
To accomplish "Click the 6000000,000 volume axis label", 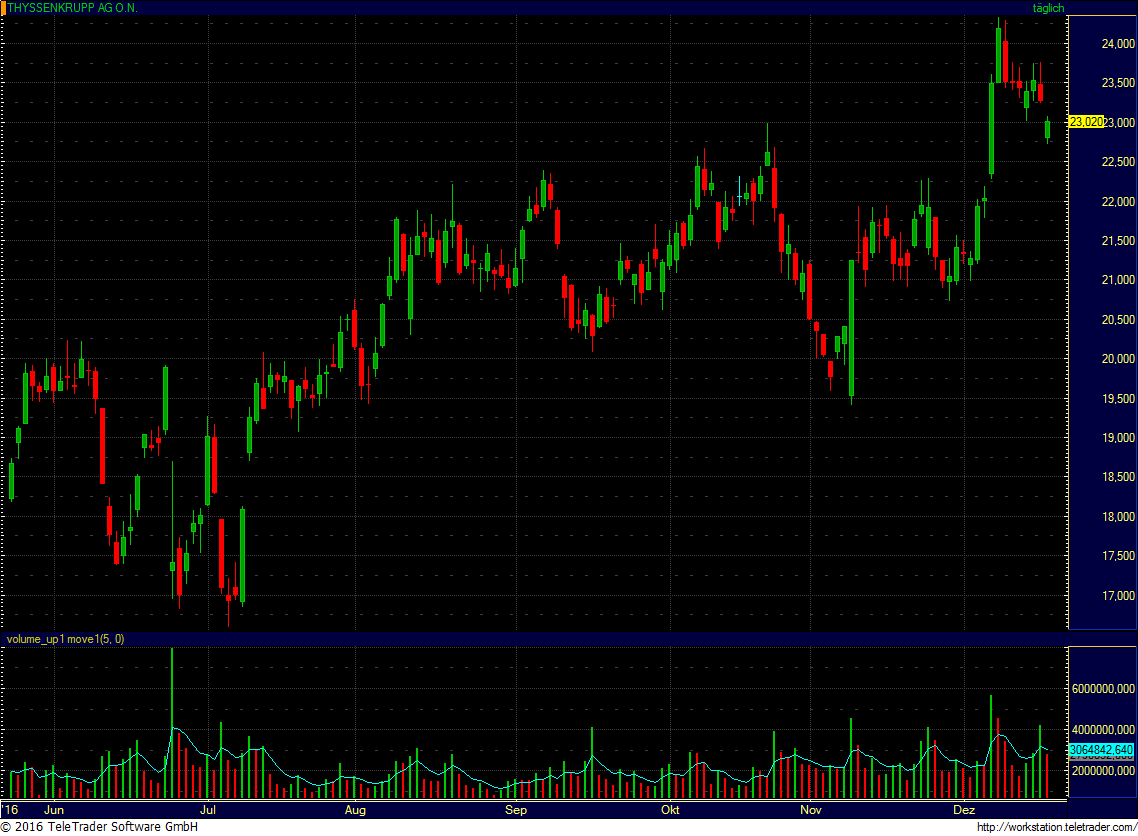I will (1103, 689).
